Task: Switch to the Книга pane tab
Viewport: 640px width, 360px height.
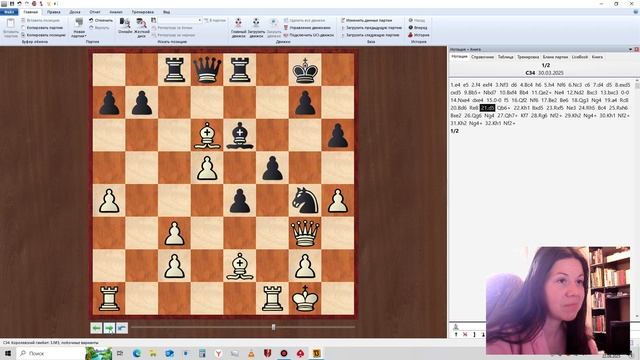Action: pos(597,57)
